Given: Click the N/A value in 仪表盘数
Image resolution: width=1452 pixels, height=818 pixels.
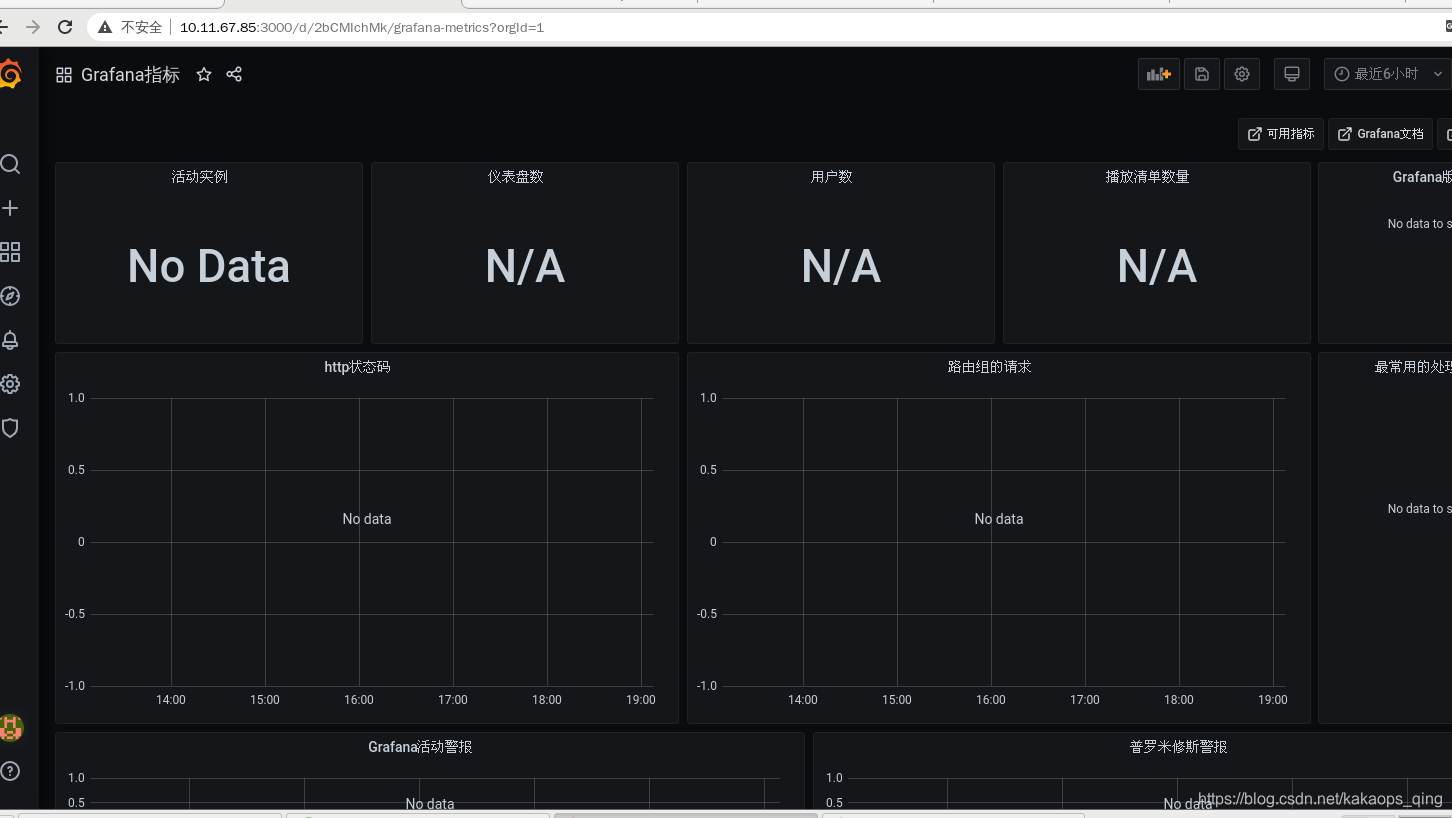Looking at the screenshot, I should (x=525, y=266).
